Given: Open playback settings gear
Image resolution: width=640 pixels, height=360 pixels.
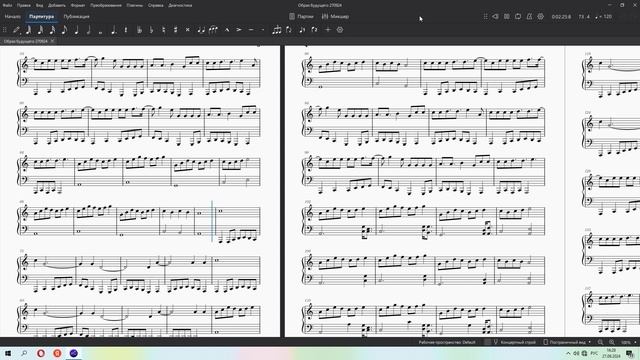Looking at the screenshot, I should pos(541,16).
